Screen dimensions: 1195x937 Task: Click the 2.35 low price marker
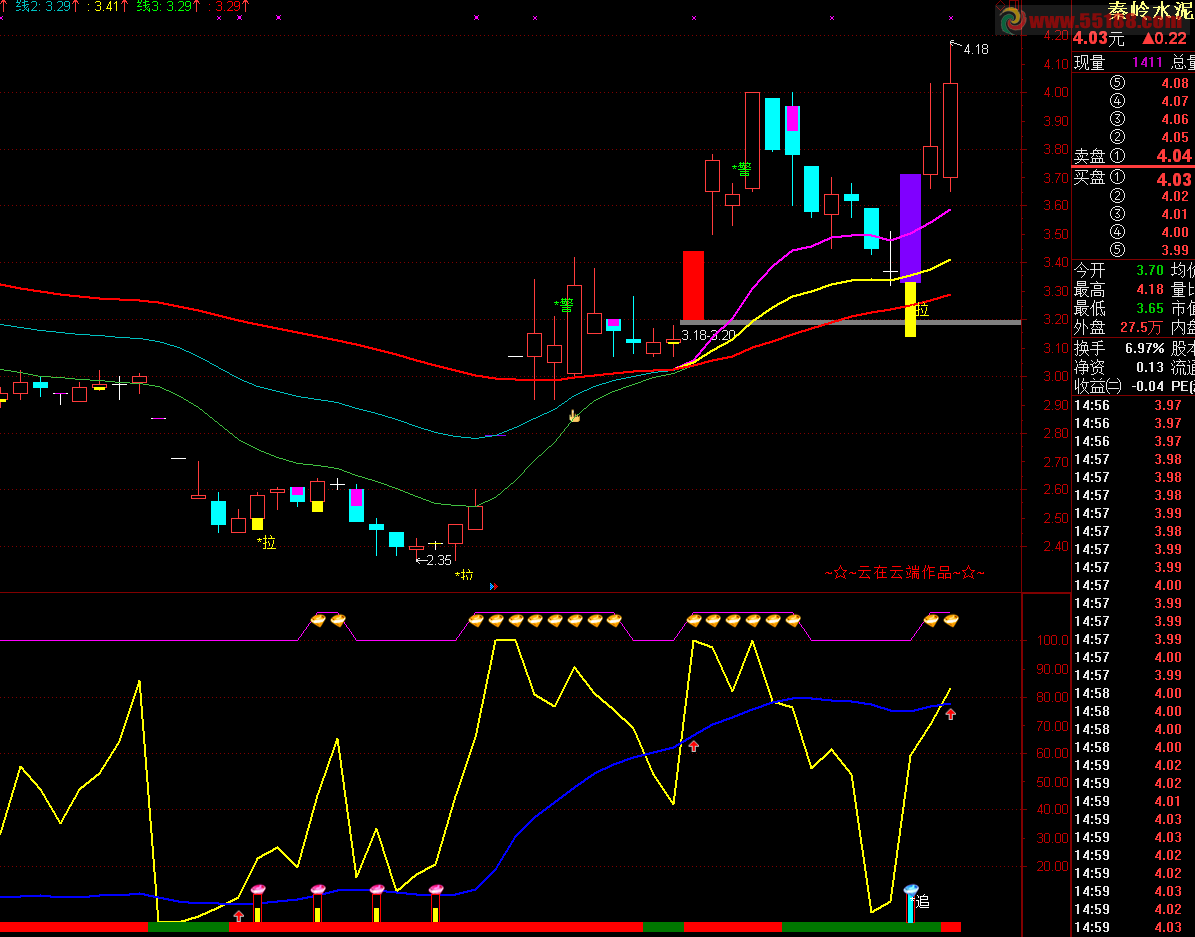434,560
